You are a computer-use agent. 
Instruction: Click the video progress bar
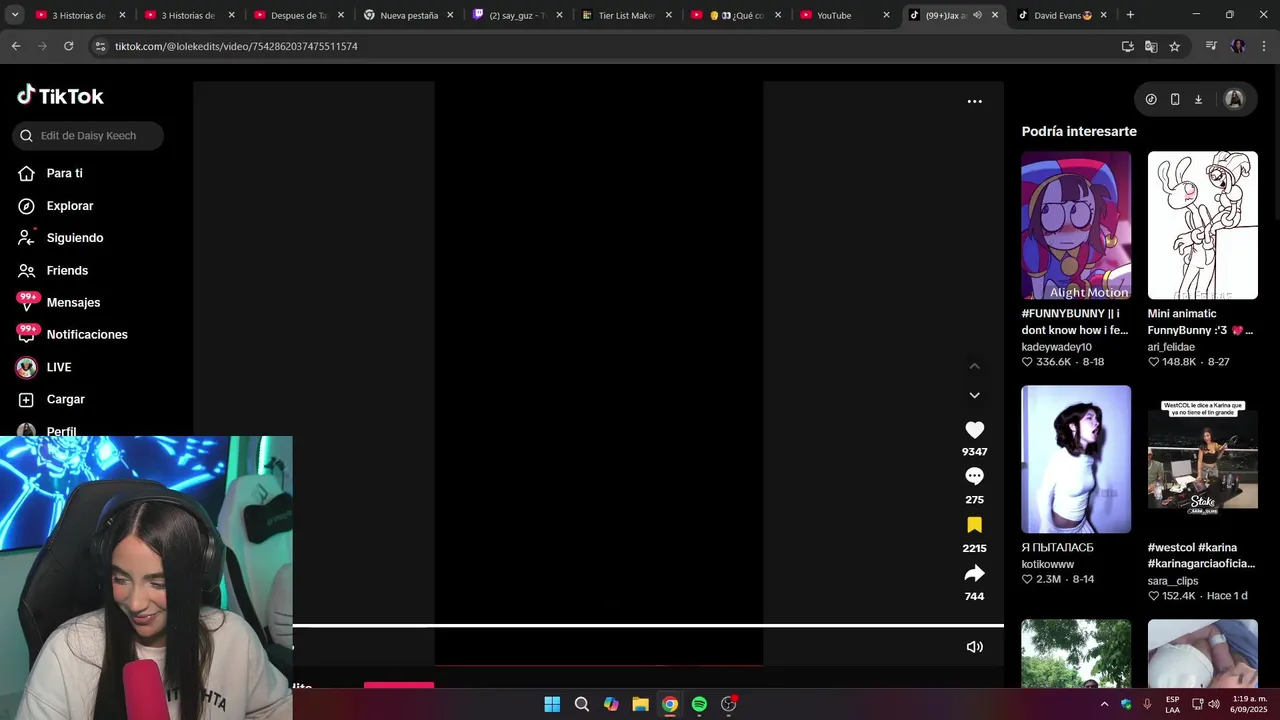[648, 626]
